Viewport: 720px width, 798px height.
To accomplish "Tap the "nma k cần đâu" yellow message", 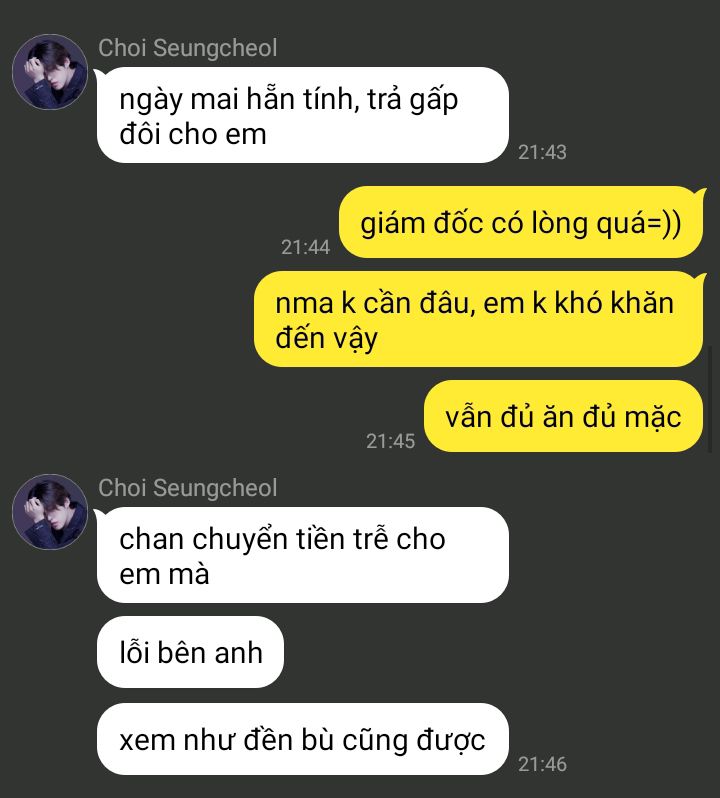I will (x=478, y=319).
